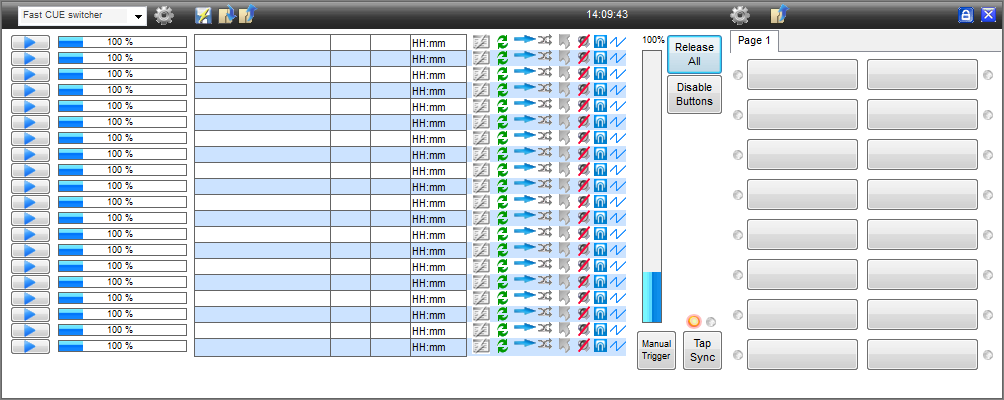Open the Fast CUE switcher dropdown
The image size is (1004, 400).
pos(83,15)
